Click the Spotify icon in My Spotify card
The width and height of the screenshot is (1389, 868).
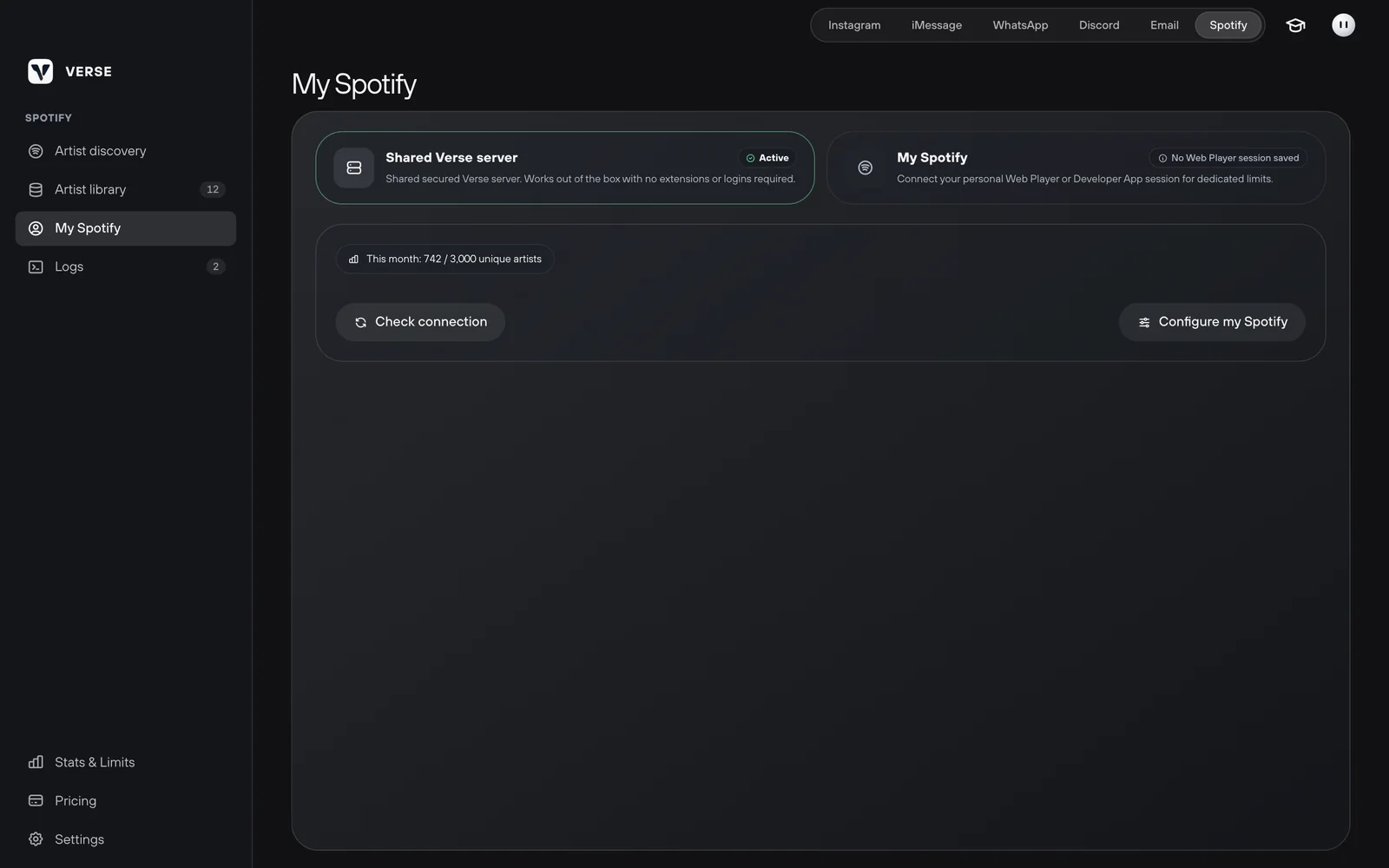[x=866, y=168]
